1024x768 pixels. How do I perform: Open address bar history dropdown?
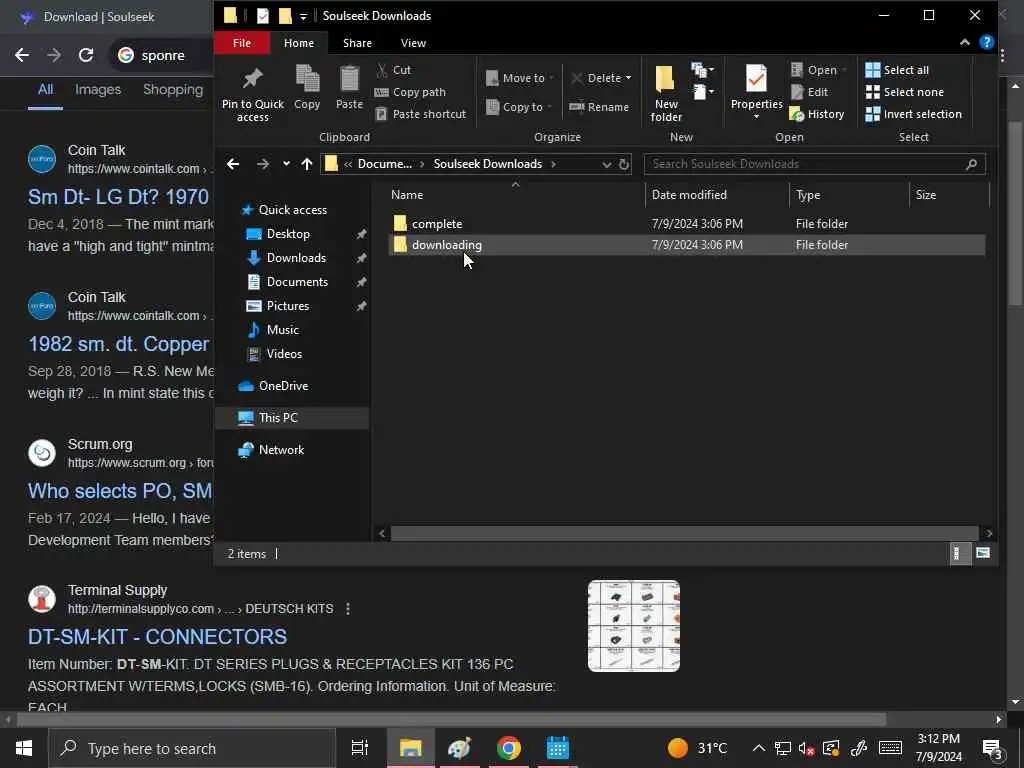coord(607,165)
